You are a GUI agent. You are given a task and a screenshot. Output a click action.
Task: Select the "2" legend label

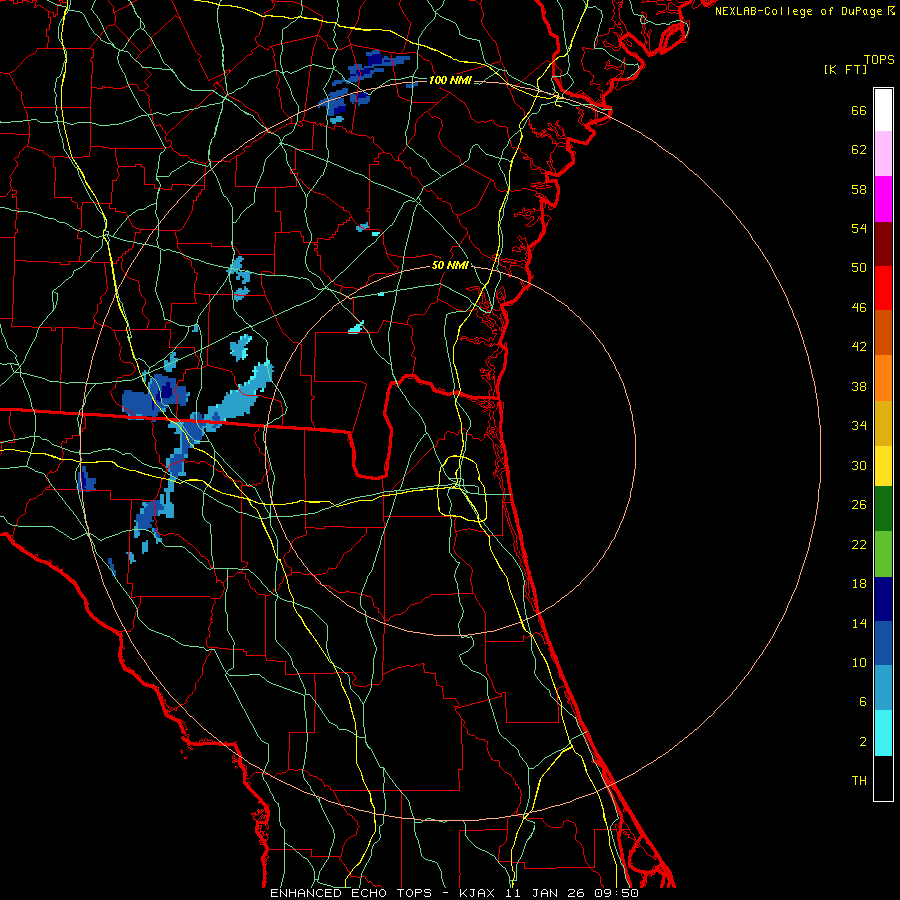pyautogui.click(x=863, y=742)
